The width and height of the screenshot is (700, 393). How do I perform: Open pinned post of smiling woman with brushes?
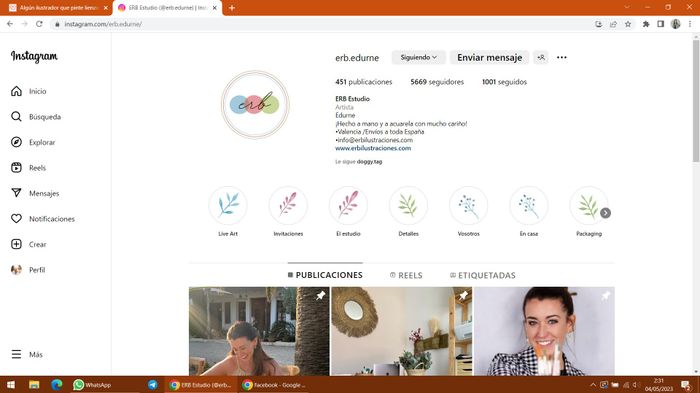pyautogui.click(x=544, y=331)
